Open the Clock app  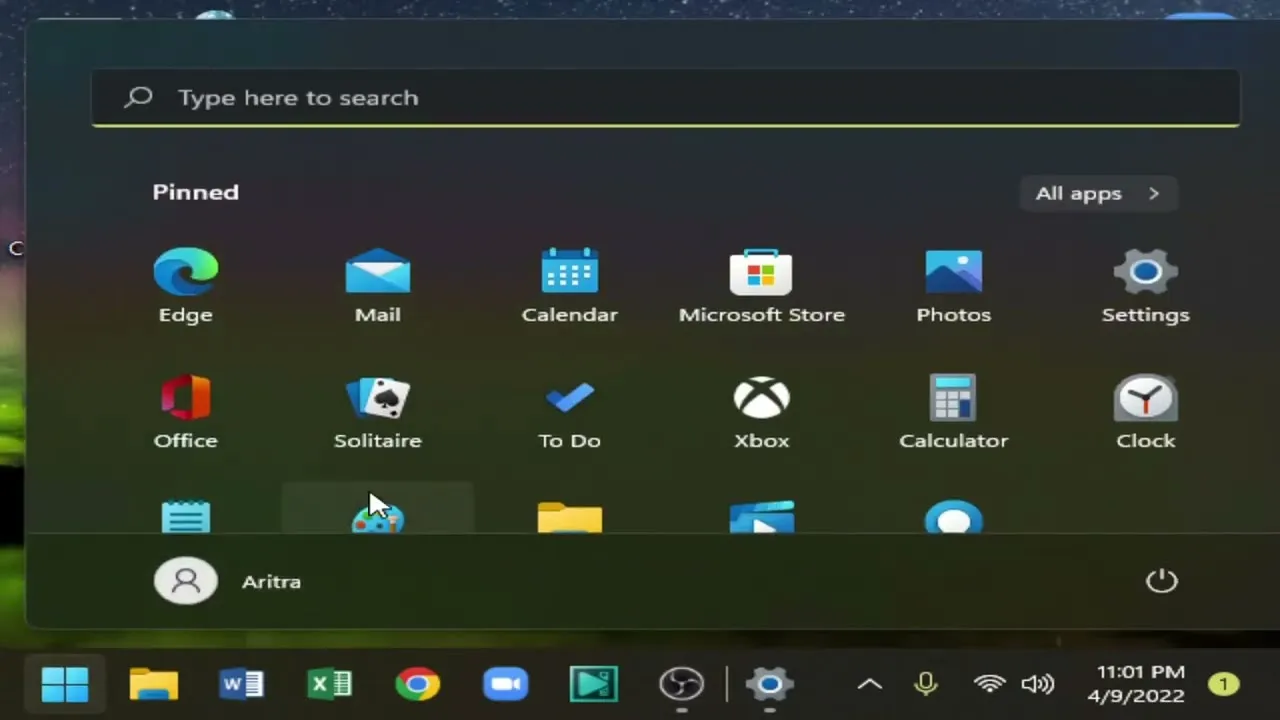coord(1146,412)
